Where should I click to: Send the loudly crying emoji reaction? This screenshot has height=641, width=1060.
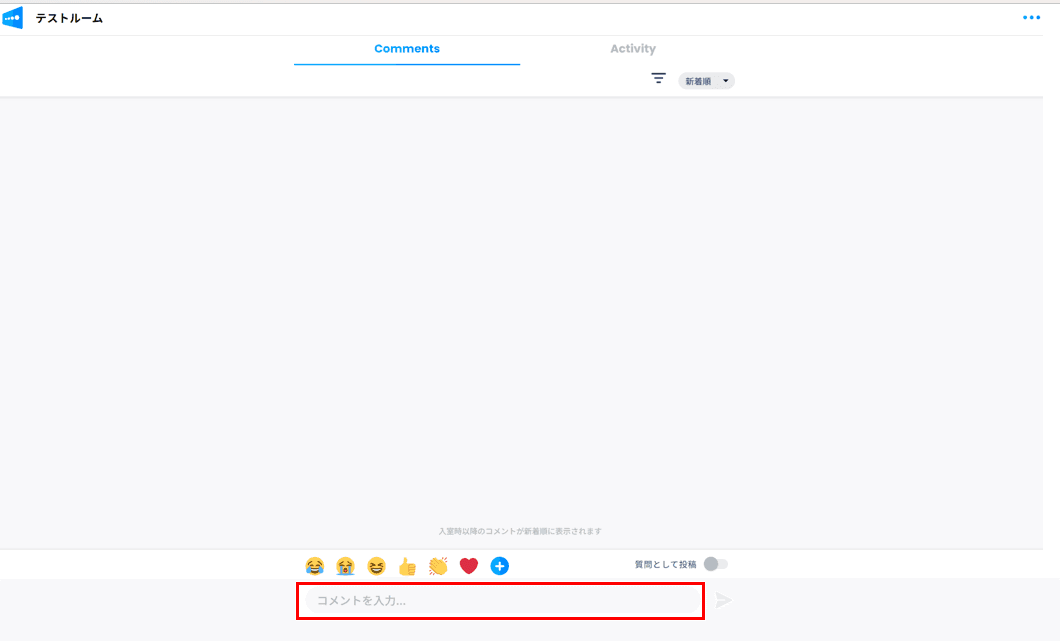tap(345, 566)
